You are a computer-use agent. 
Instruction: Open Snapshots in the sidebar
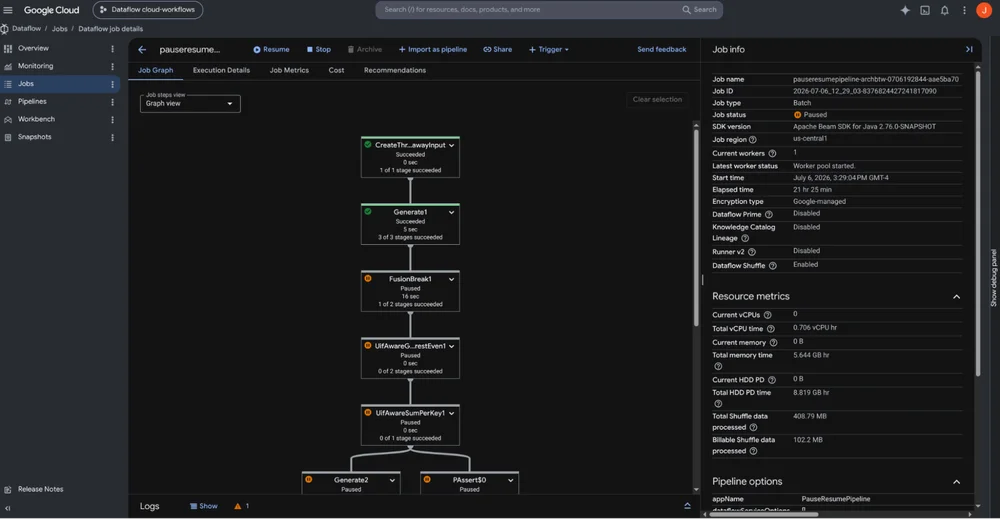pyautogui.click(x=34, y=137)
